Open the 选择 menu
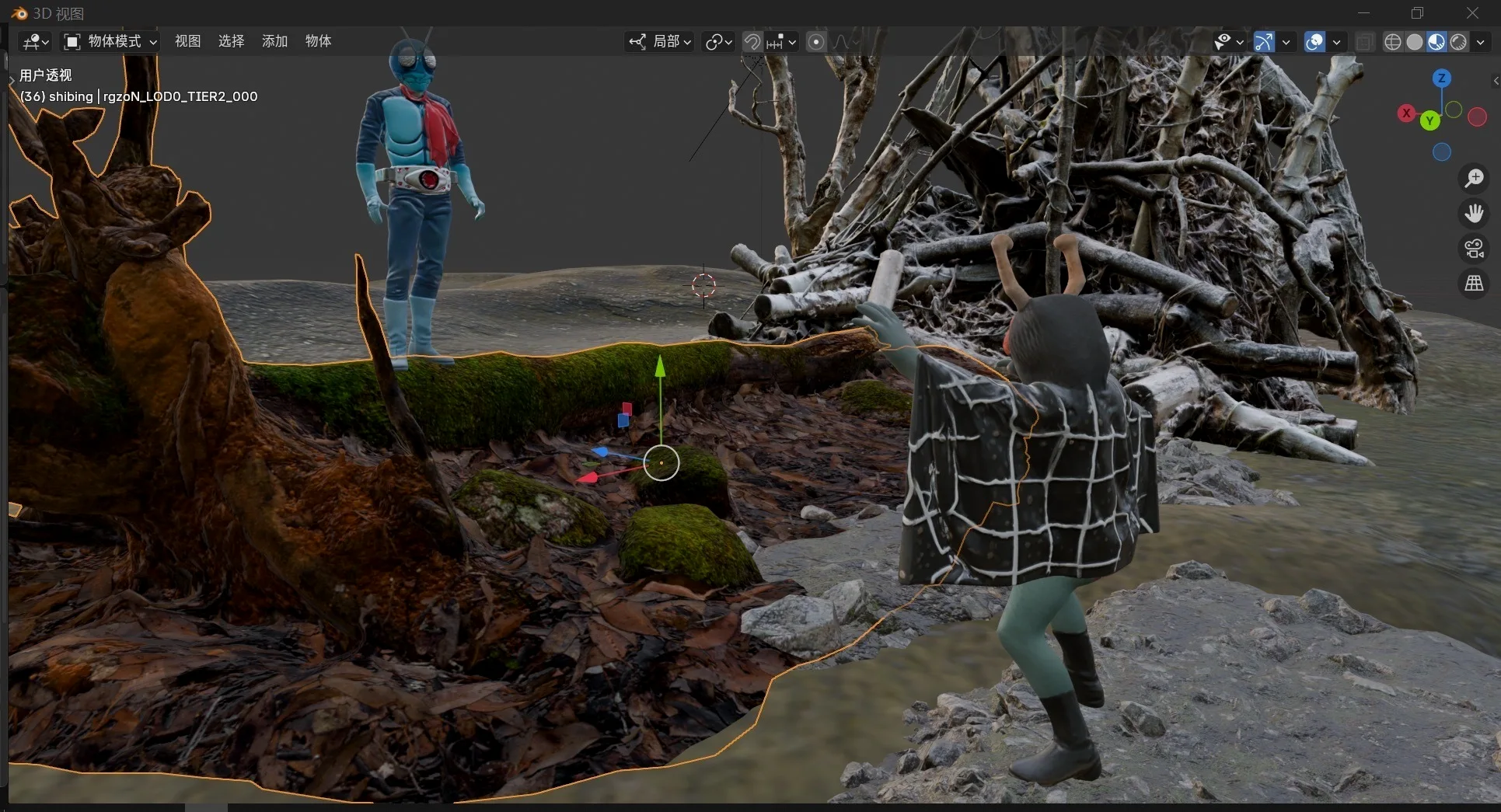Screen dimensions: 1501x812 pos(231,42)
